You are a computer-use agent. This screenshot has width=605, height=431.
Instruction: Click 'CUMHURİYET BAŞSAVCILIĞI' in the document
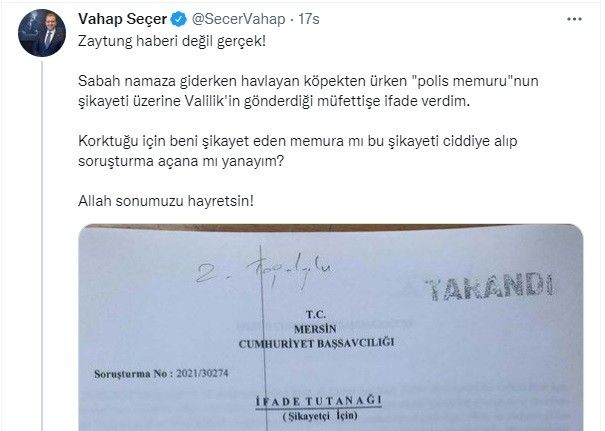pos(316,343)
